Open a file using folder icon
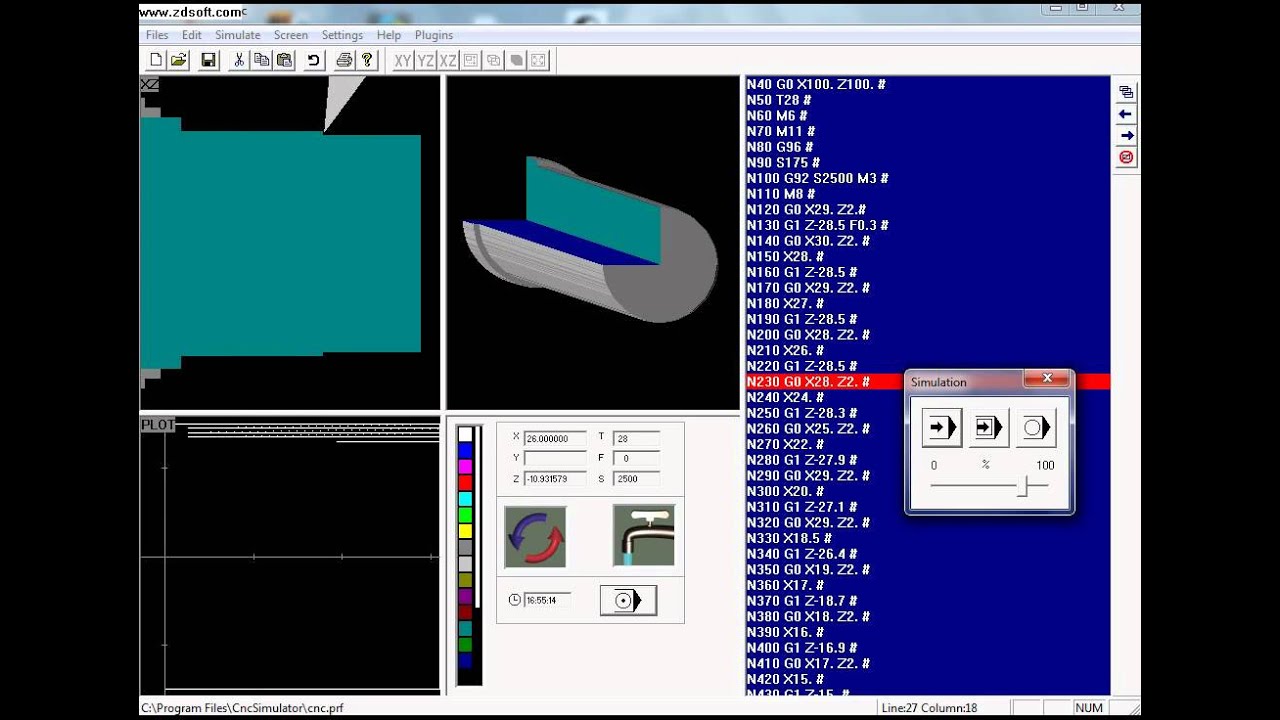The height and width of the screenshot is (720, 1280). [x=179, y=60]
